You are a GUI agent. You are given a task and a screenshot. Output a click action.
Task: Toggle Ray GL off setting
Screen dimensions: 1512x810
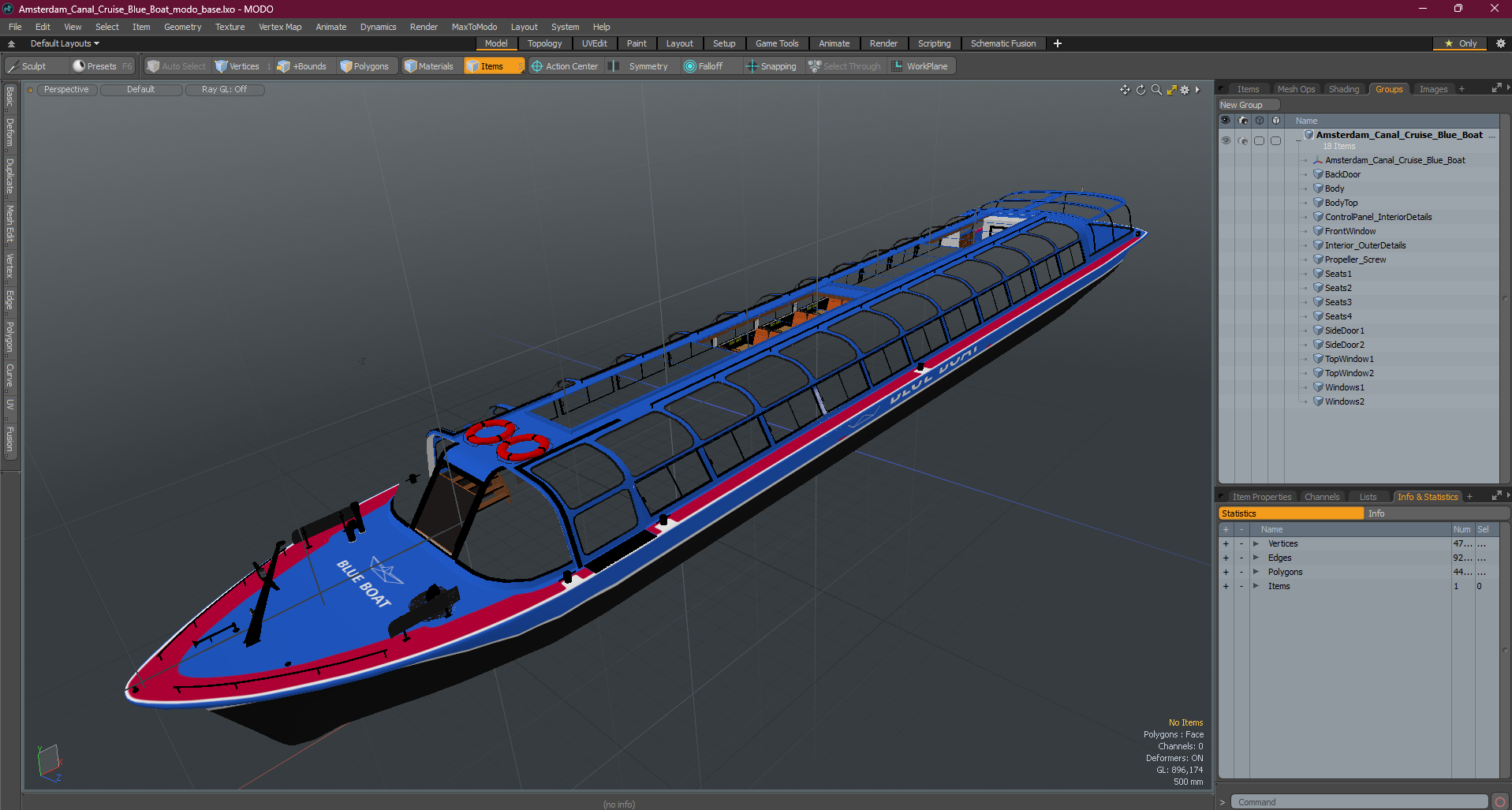tap(224, 90)
